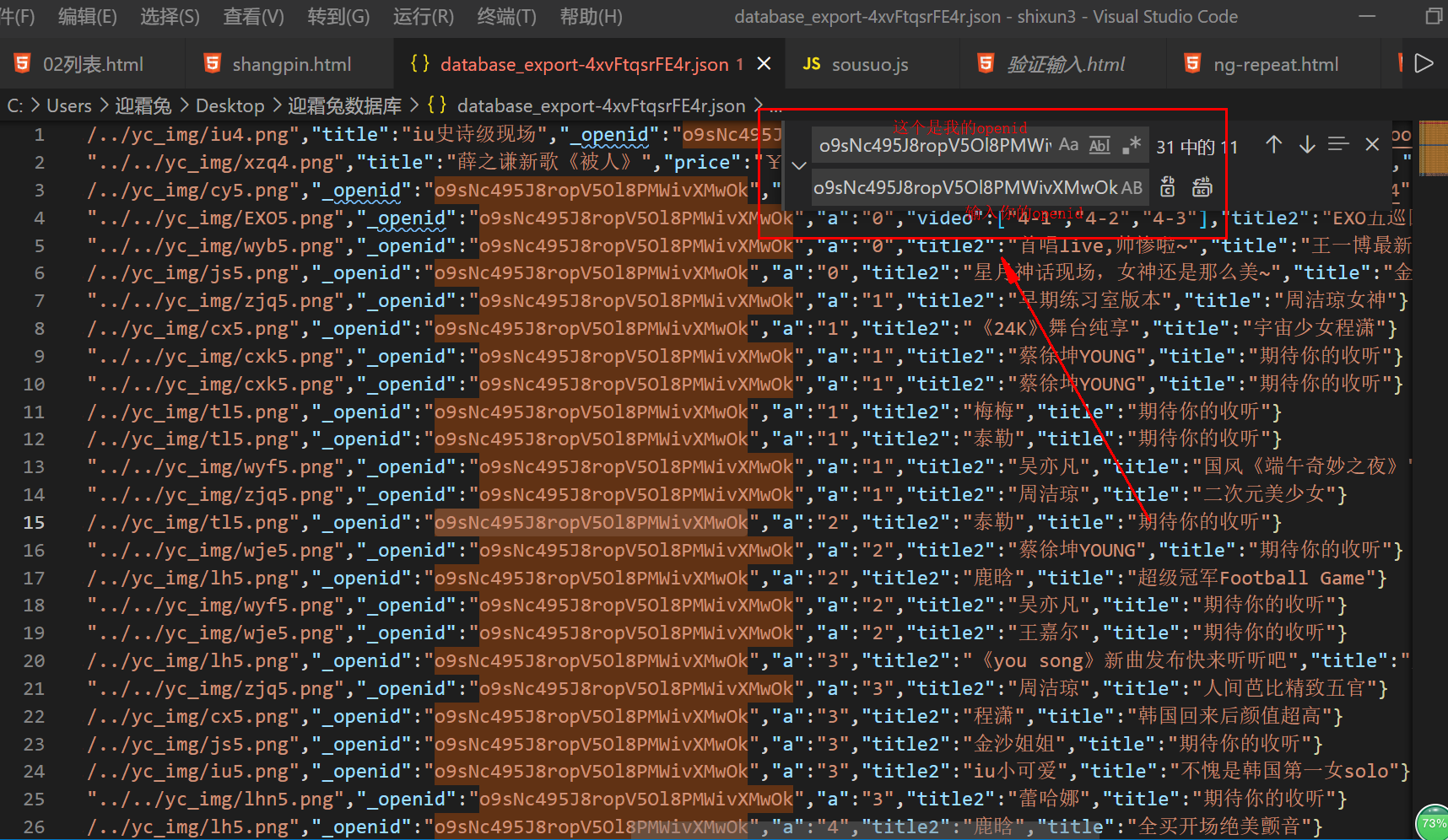Image resolution: width=1448 pixels, height=840 pixels.
Task: Toggle Match Whole Word option
Action: pos(1100,145)
